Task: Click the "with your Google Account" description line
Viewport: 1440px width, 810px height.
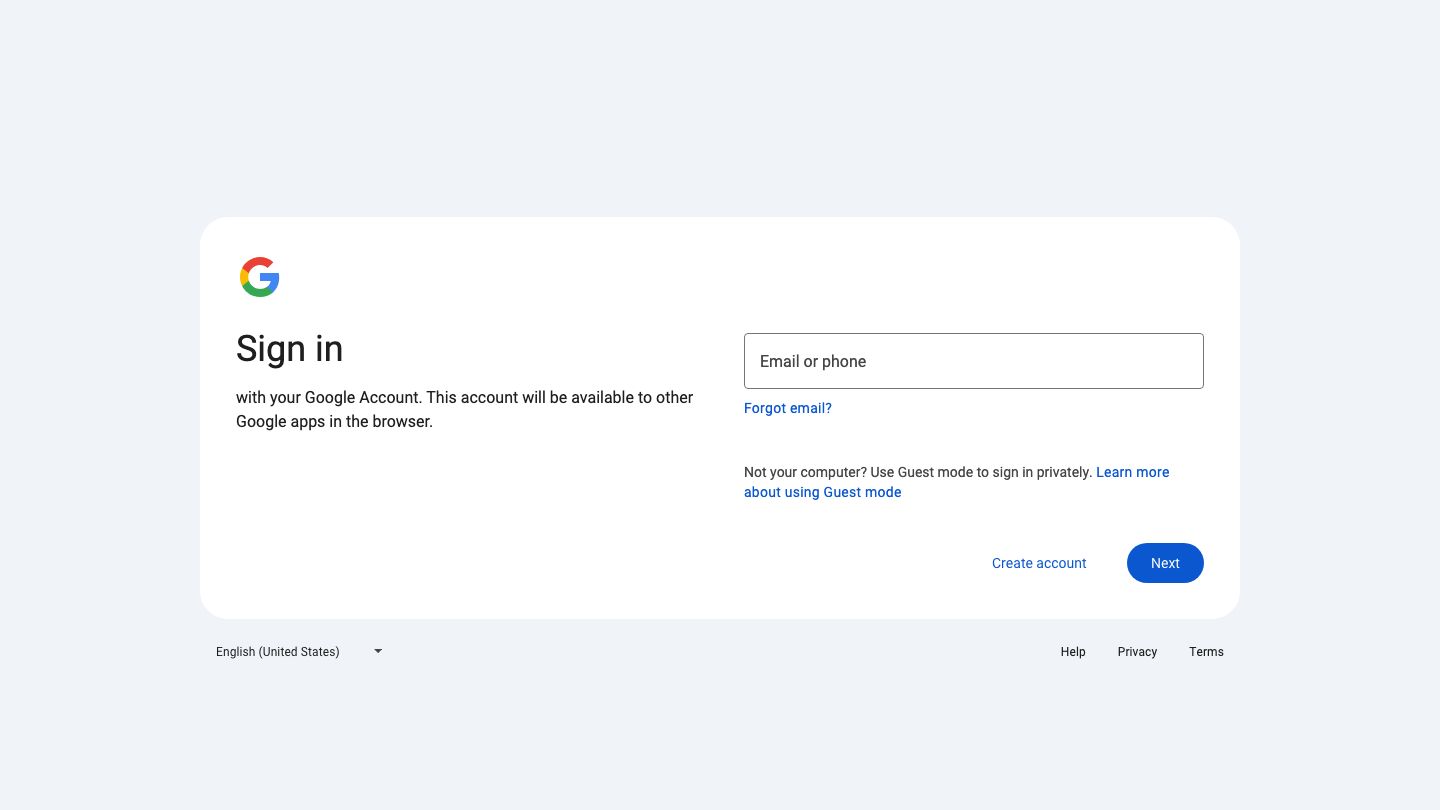Action: (464, 397)
